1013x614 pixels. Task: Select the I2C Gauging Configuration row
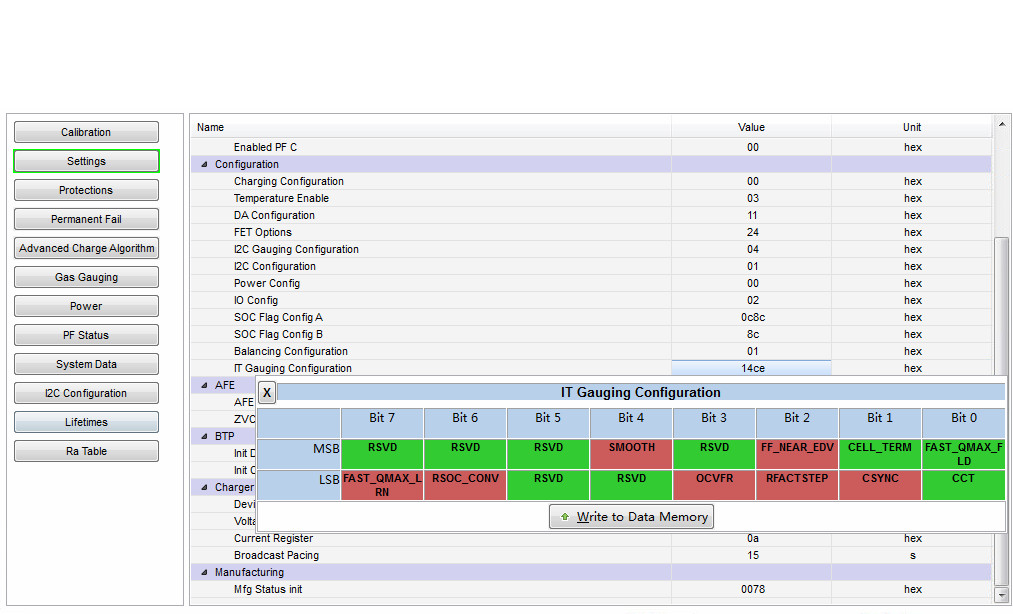point(591,249)
